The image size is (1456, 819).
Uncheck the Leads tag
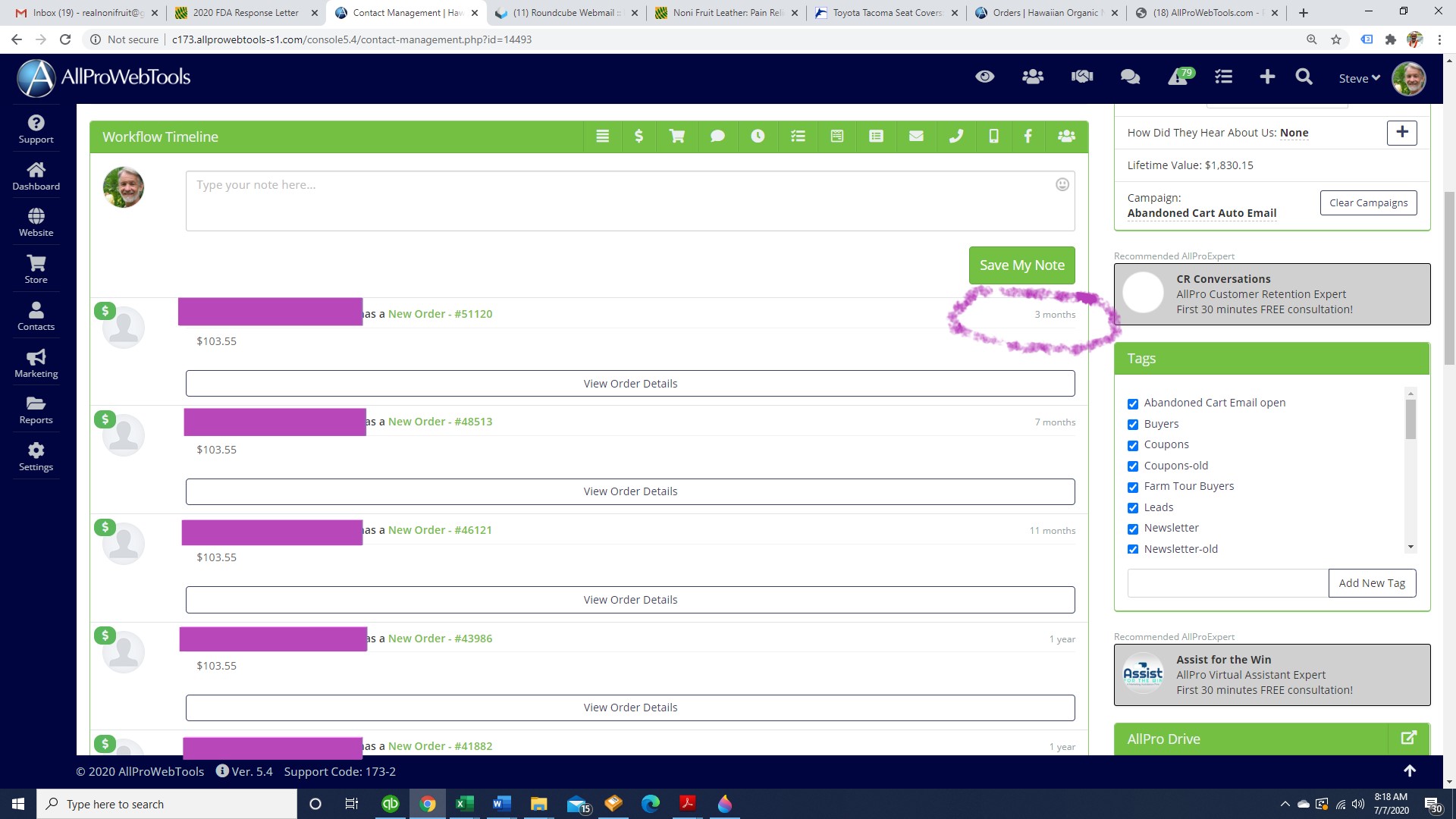click(x=1133, y=507)
